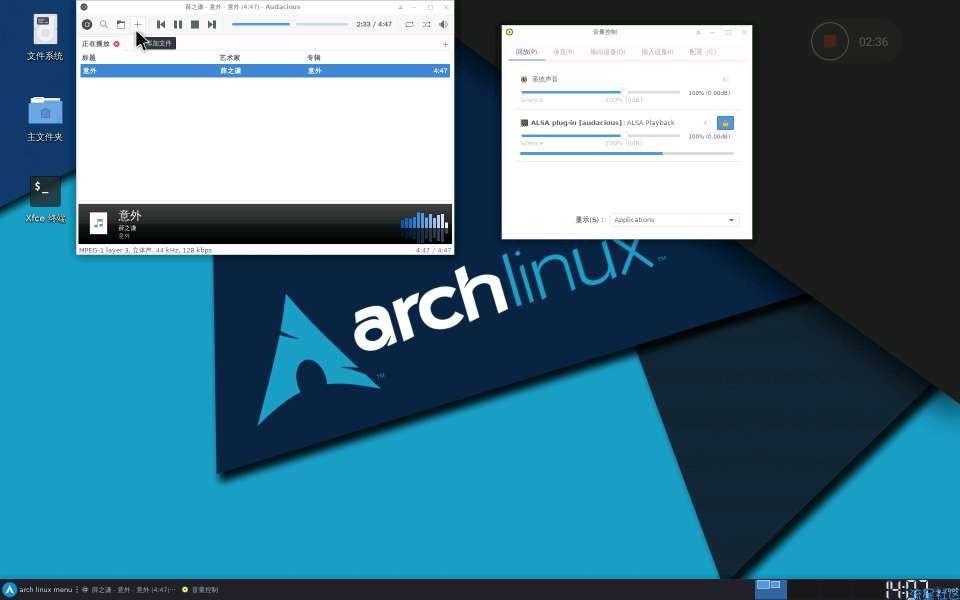This screenshot has width=960, height=600.
Task: Expand the Applications show filter dropdown
Action: 675,220
